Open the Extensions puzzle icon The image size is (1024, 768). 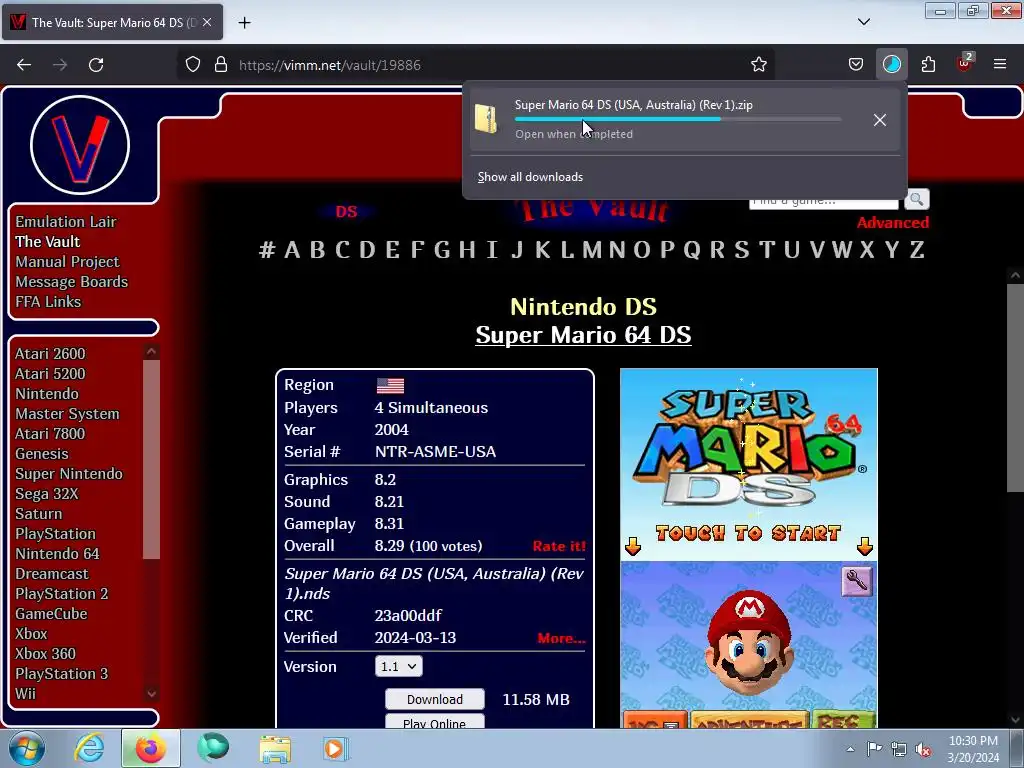point(928,65)
